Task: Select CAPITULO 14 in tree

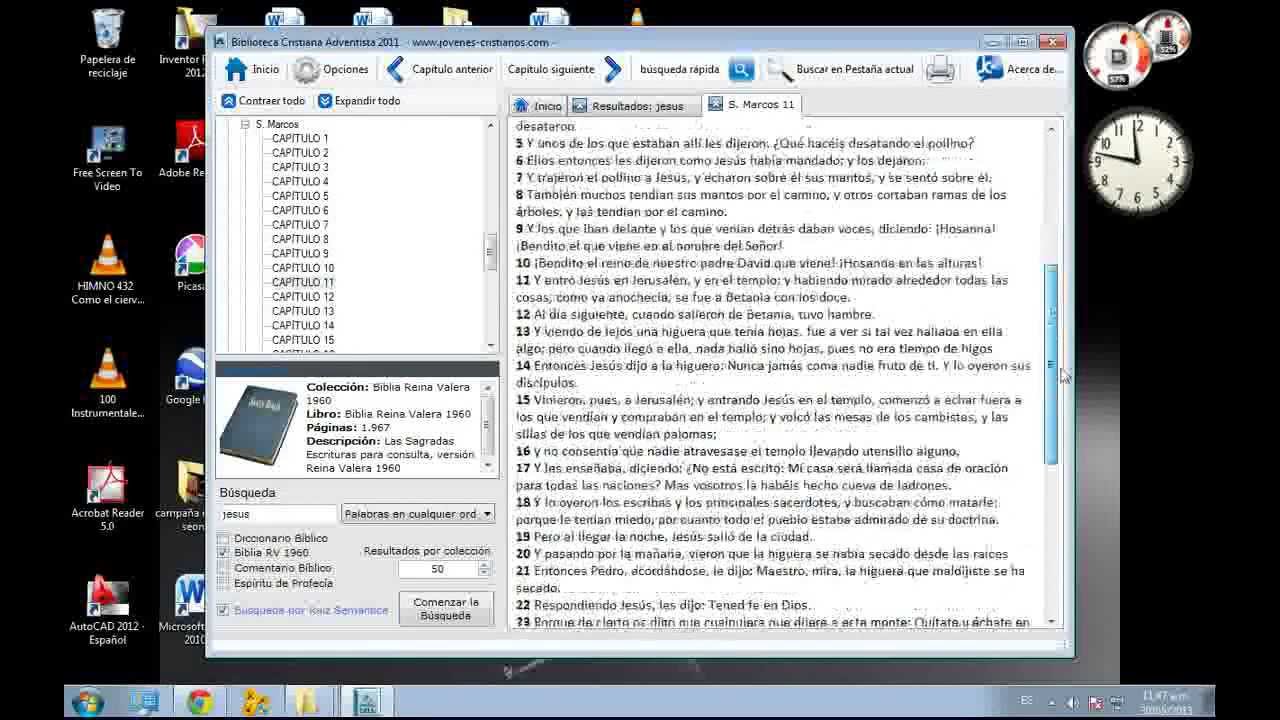Action: 303,325
